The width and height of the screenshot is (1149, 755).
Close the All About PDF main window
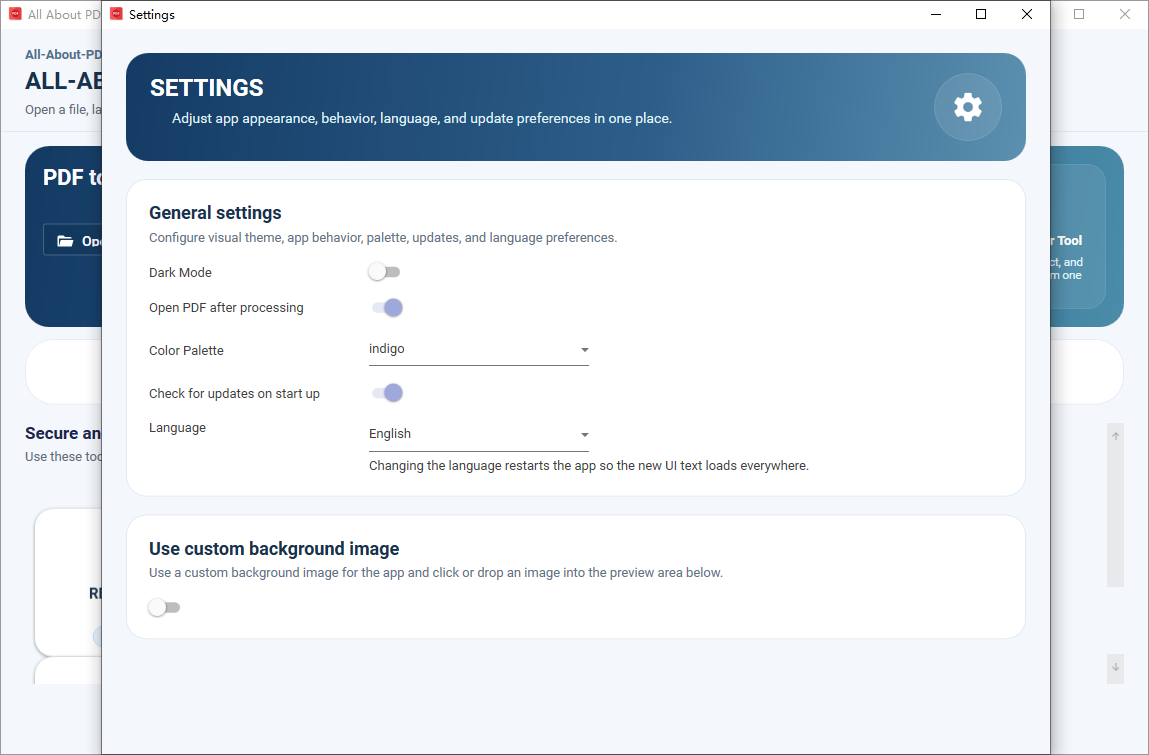pyautogui.click(x=1125, y=14)
